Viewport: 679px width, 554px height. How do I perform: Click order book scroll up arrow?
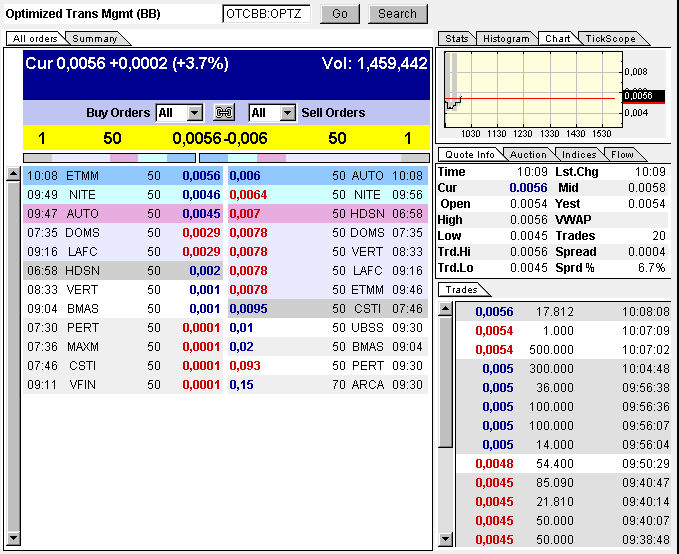(x=13, y=174)
